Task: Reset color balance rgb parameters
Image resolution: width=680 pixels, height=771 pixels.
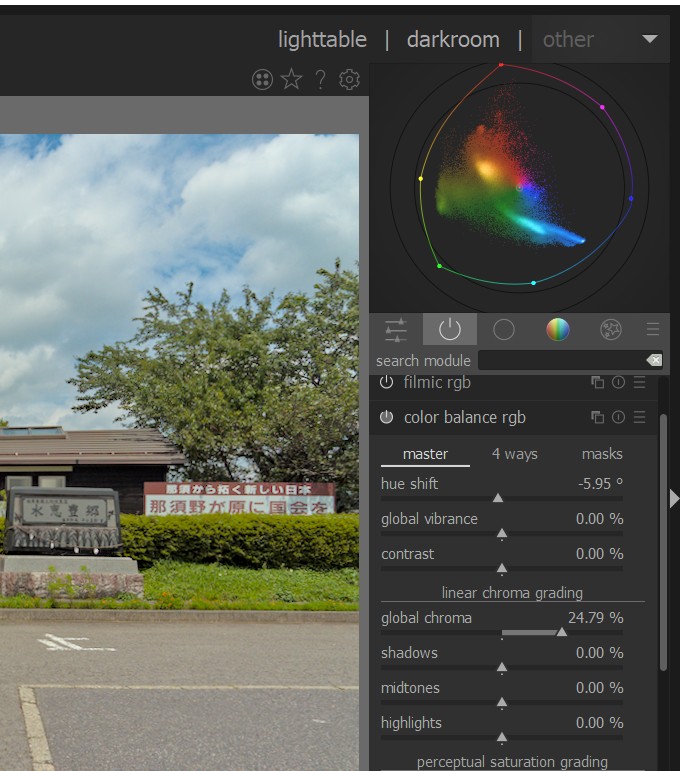Action: click(619, 417)
